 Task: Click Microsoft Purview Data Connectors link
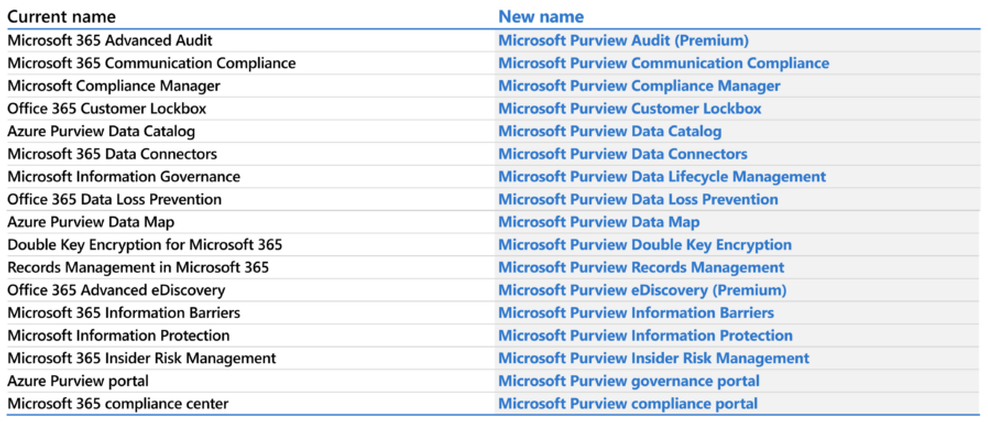622,154
